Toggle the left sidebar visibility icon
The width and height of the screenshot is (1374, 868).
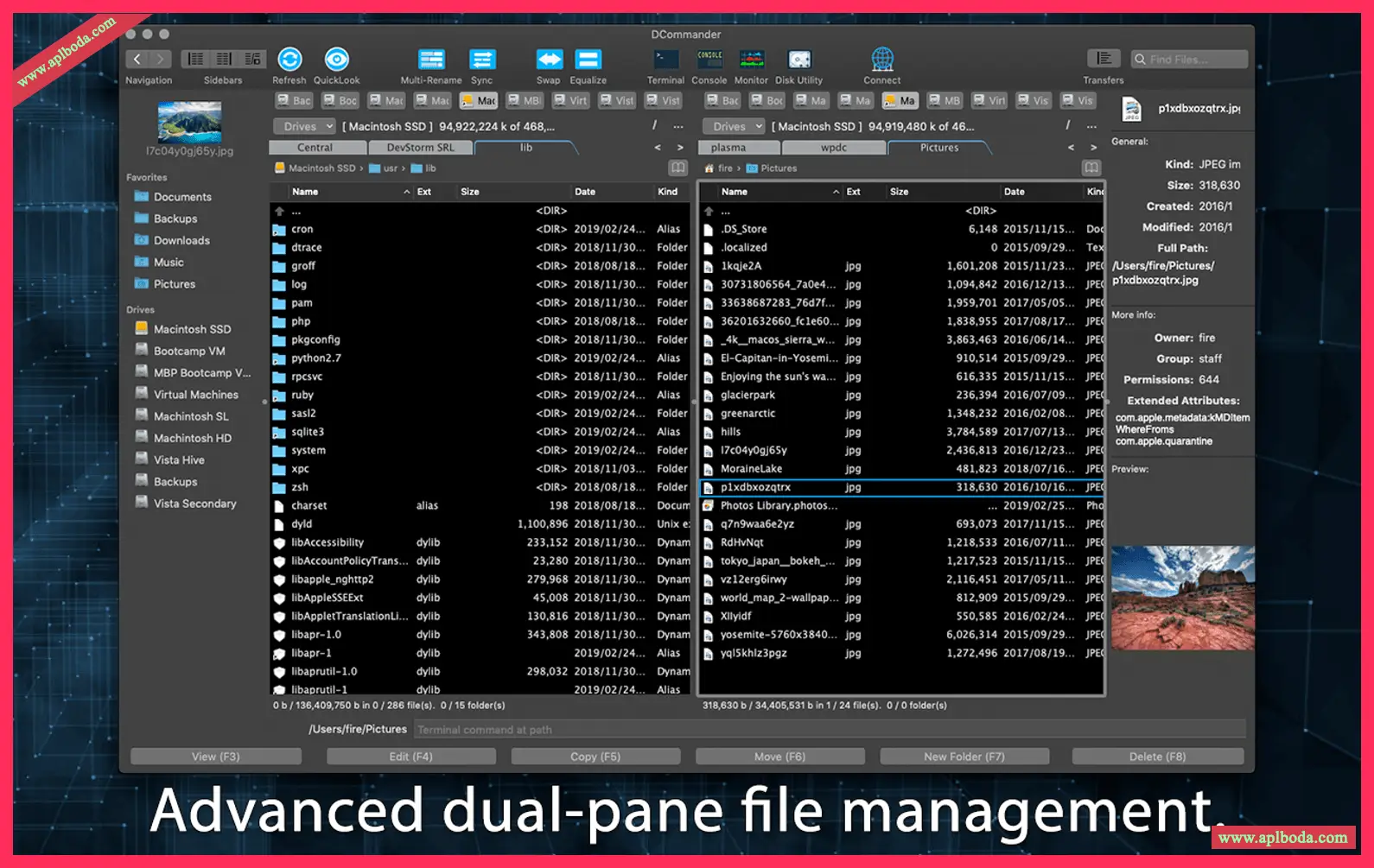click(x=196, y=59)
